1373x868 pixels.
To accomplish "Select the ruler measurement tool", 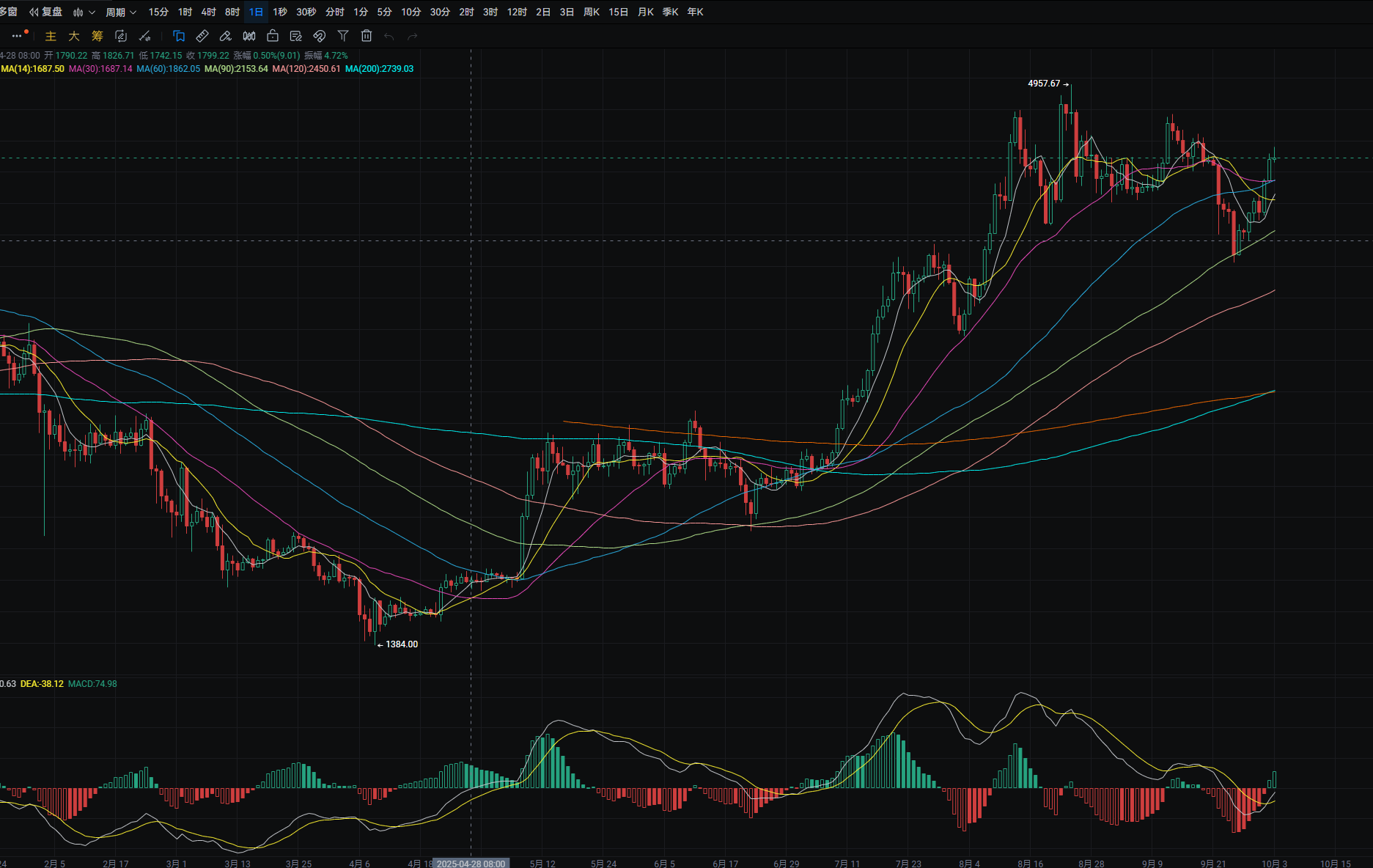I will 202,36.
